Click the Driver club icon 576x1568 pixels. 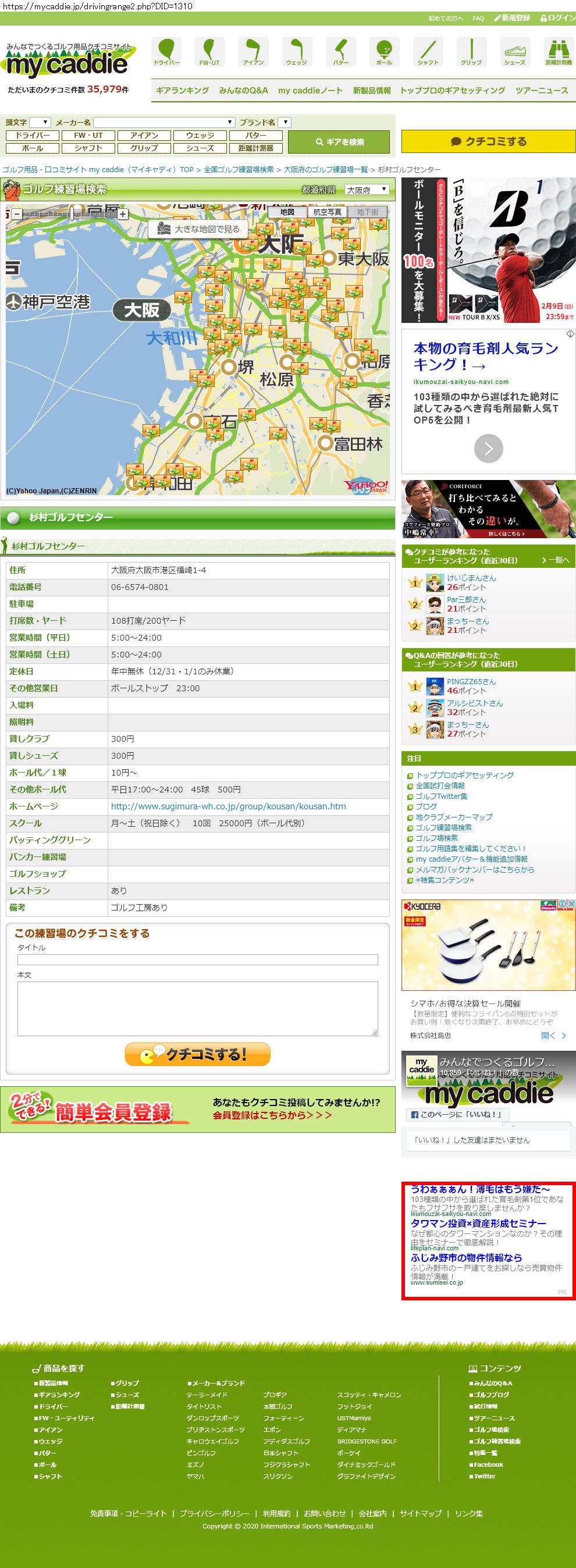[166, 51]
